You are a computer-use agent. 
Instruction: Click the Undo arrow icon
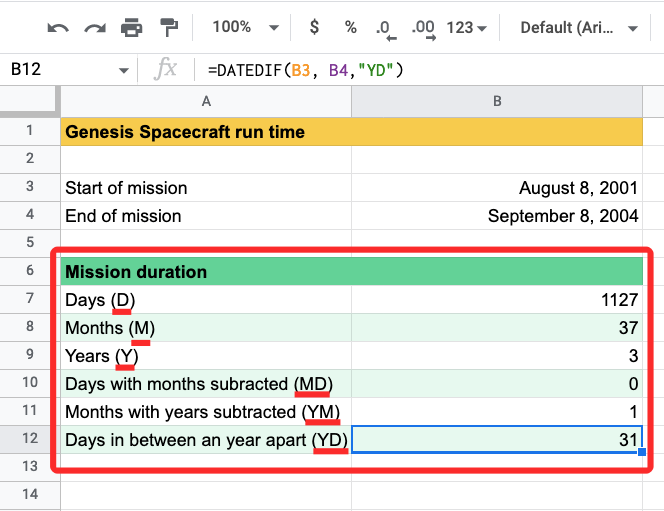pos(58,27)
